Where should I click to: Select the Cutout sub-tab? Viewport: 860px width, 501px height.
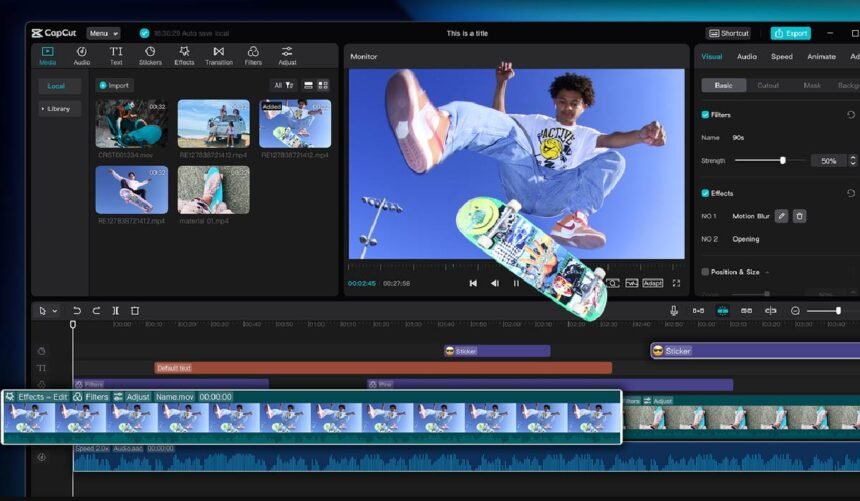click(x=768, y=85)
